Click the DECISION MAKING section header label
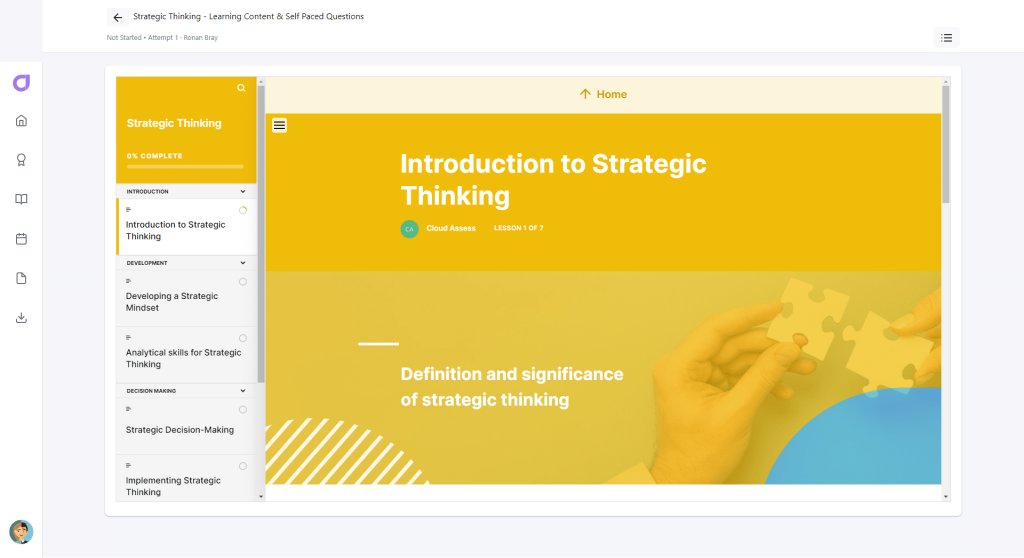This screenshot has height=558, width=1024. point(151,391)
